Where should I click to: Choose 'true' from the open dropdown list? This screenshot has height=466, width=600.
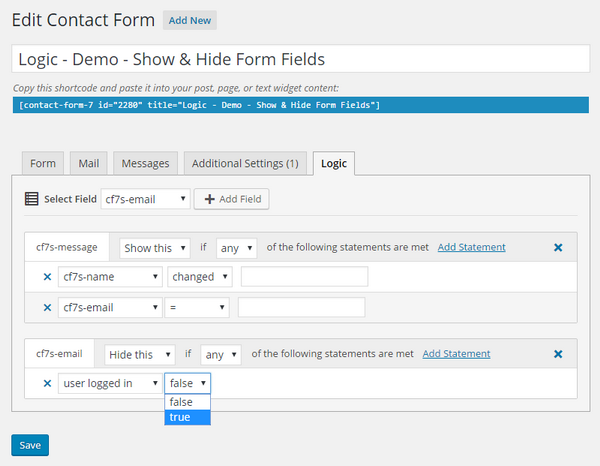[187, 417]
